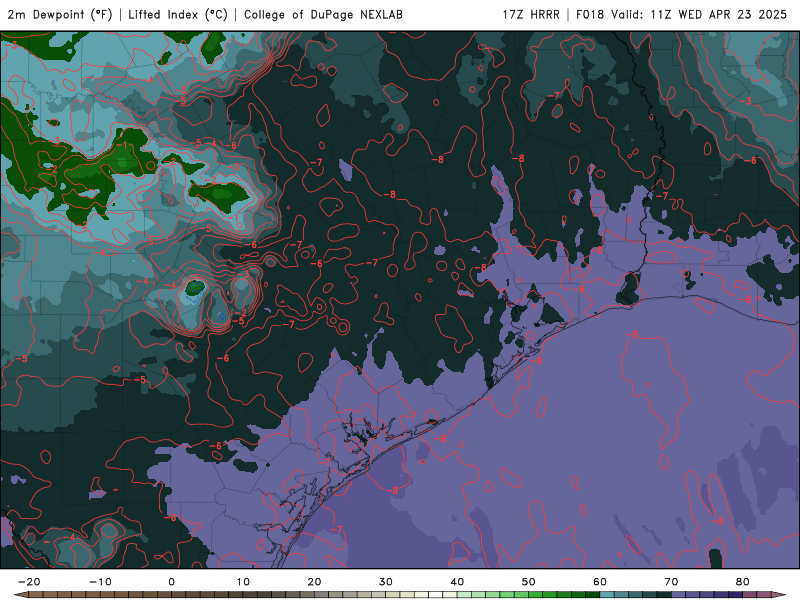The height and width of the screenshot is (600, 800).
Task: Click the -10 label on the color scale
Action: click(100, 582)
